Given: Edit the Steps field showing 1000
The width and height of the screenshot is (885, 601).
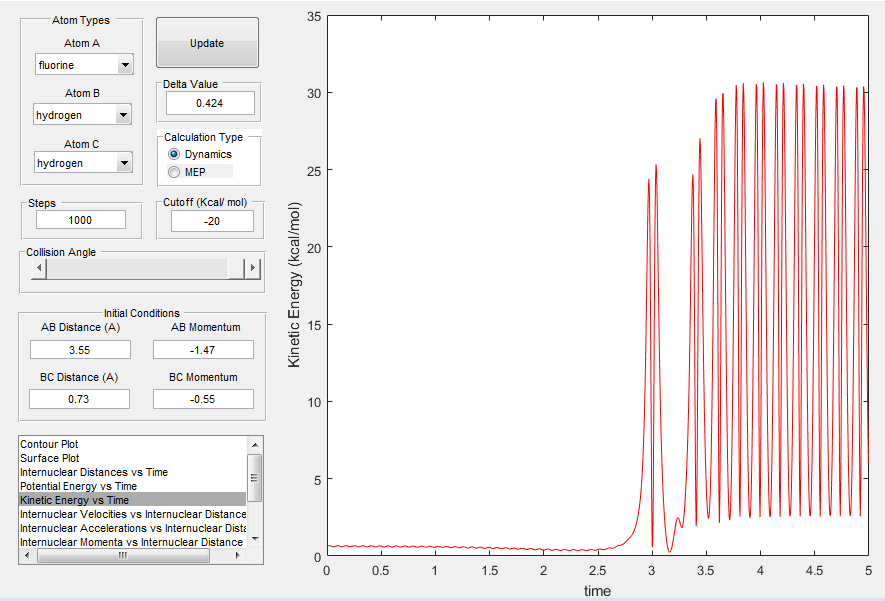Looking at the screenshot, I should click(x=81, y=220).
